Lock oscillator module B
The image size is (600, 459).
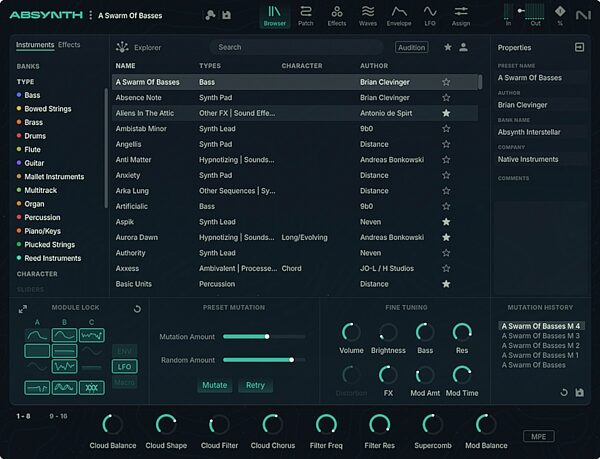click(64, 335)
